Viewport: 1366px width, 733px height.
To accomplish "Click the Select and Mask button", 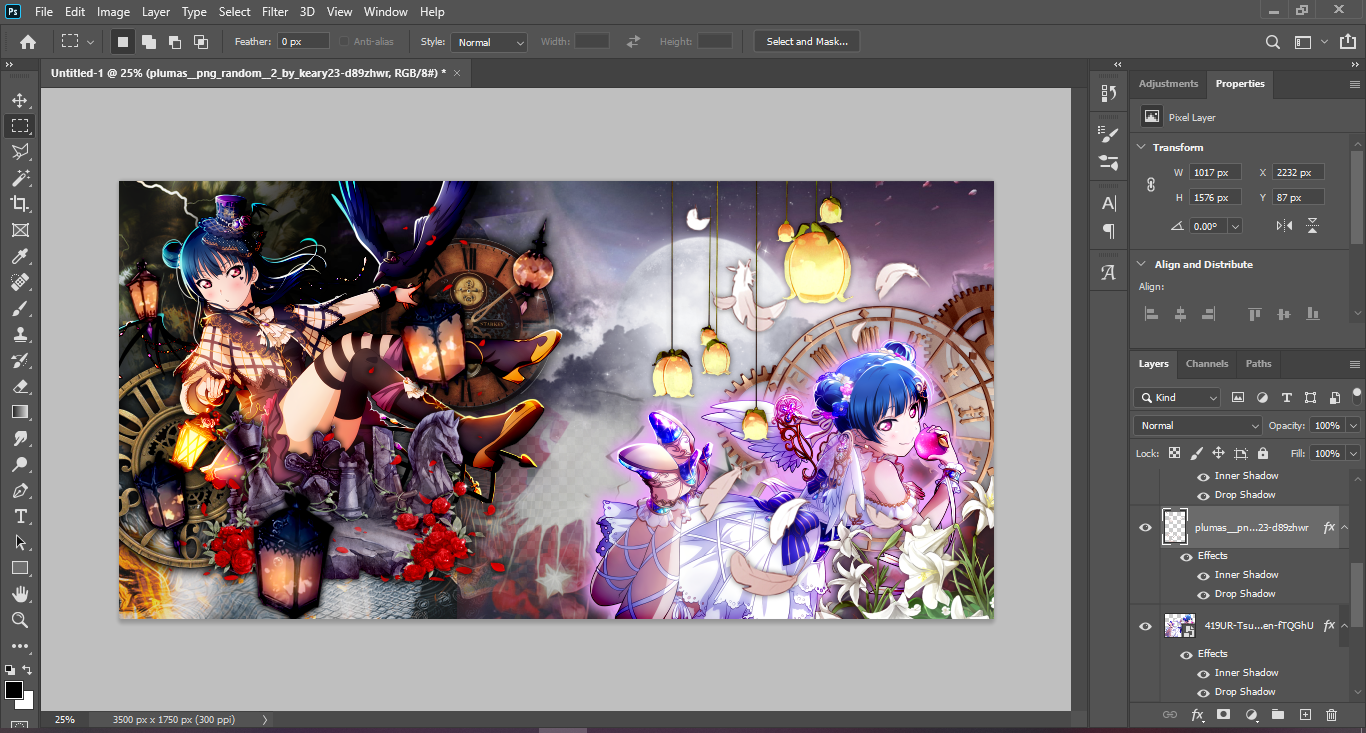I will point(807,42).
